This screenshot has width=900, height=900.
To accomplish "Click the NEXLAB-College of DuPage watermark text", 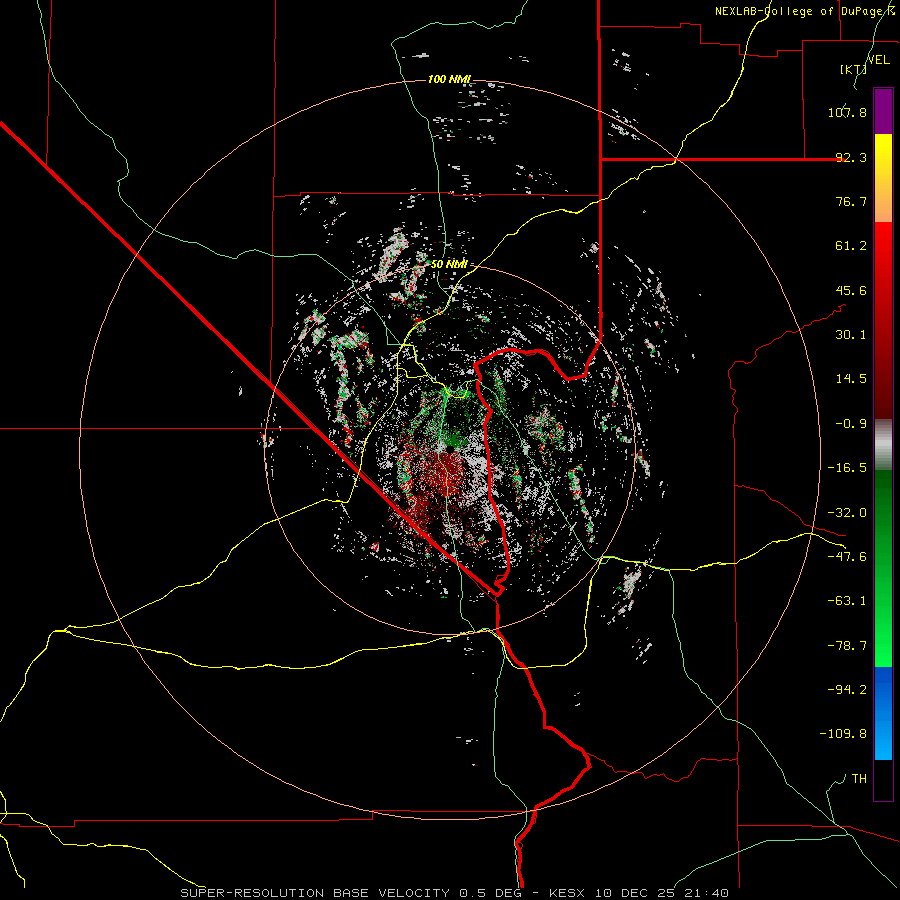I will click(804, 11).
